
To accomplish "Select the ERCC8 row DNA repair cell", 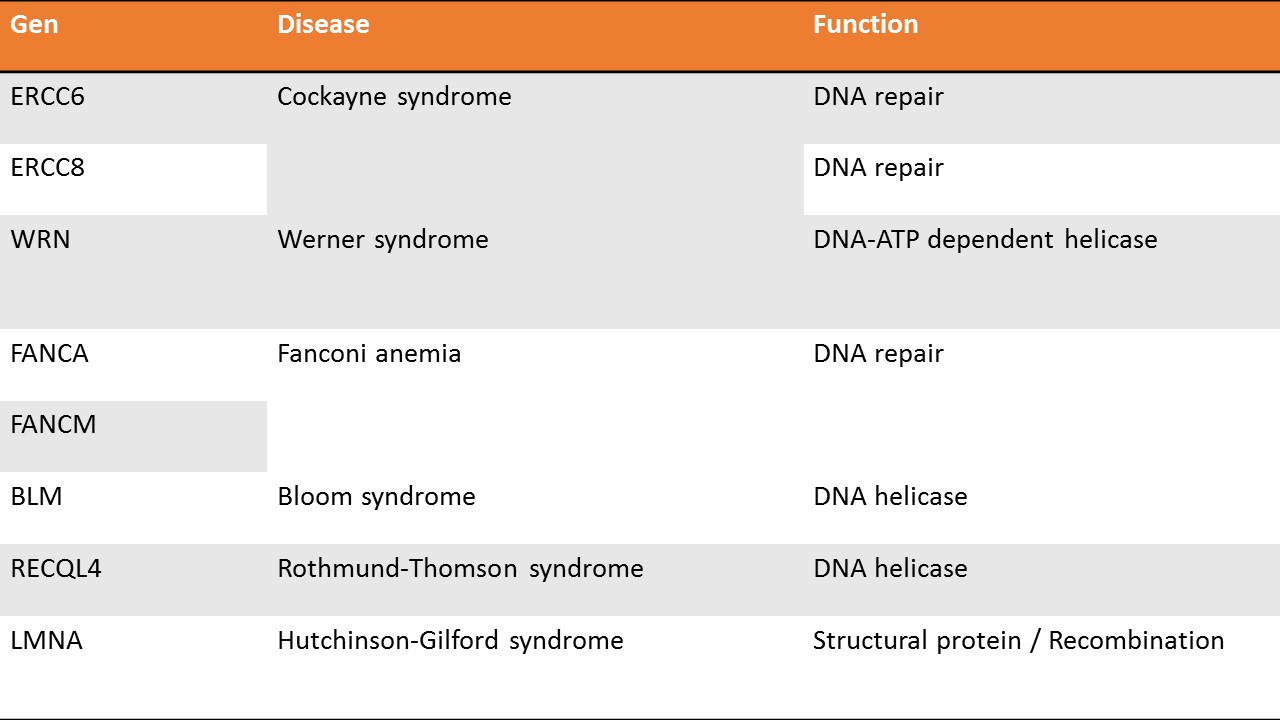I will (1042, 180).
